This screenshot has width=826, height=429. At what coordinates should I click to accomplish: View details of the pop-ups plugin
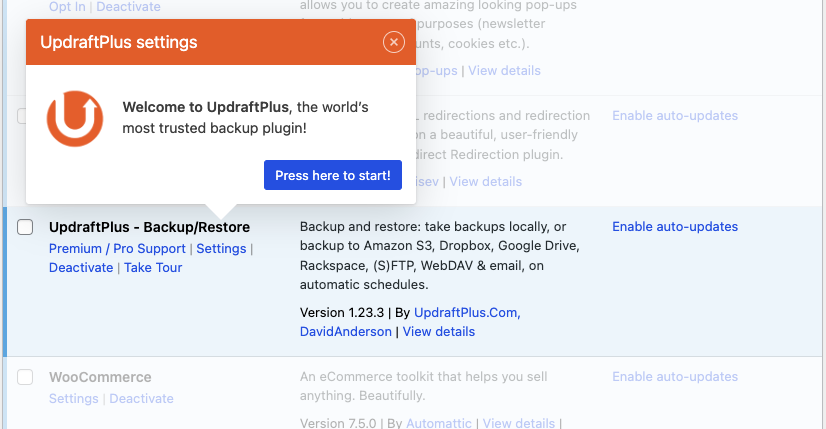pos(504,71)
